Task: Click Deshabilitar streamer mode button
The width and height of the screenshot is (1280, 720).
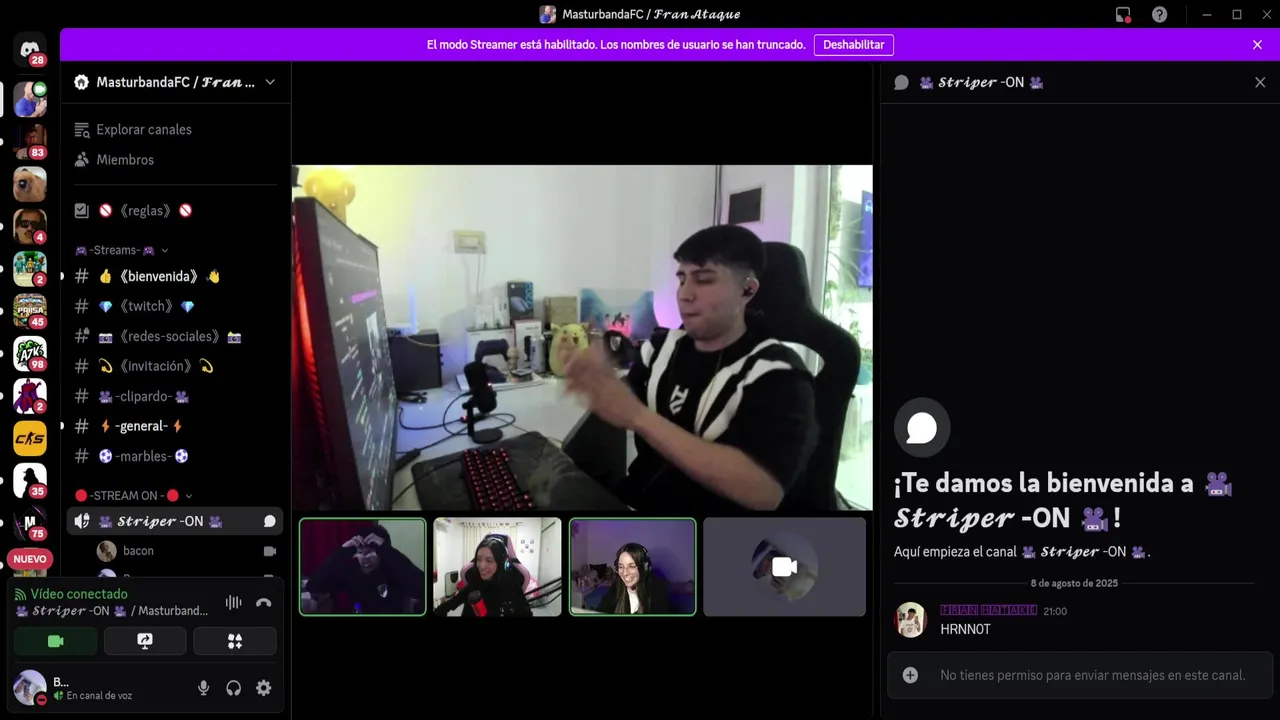Action: point(854,45)
